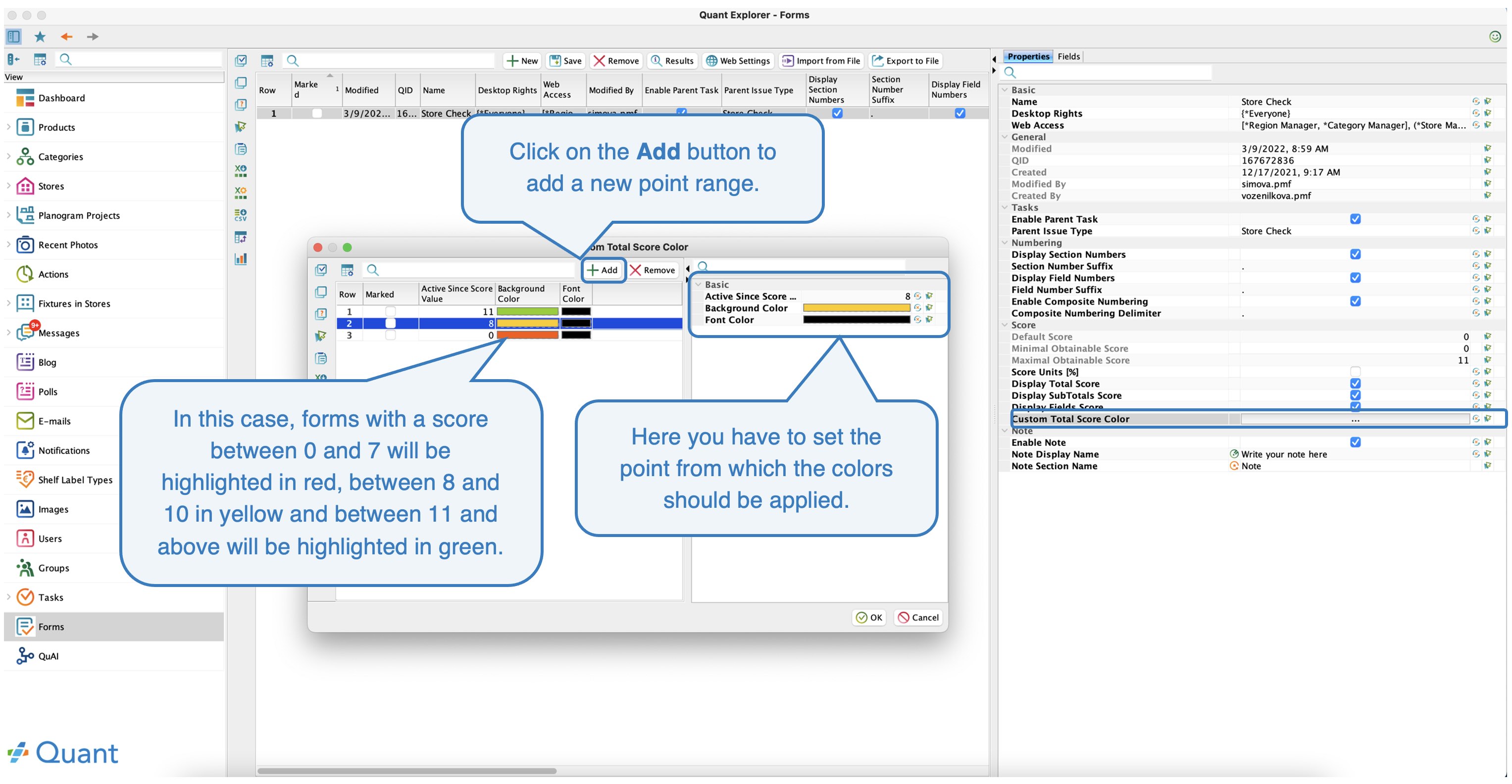Toggle Display Section Numbers in Properties
Image resolution: width=1512 pixels, height=784 pixels.
(1355, 254)
